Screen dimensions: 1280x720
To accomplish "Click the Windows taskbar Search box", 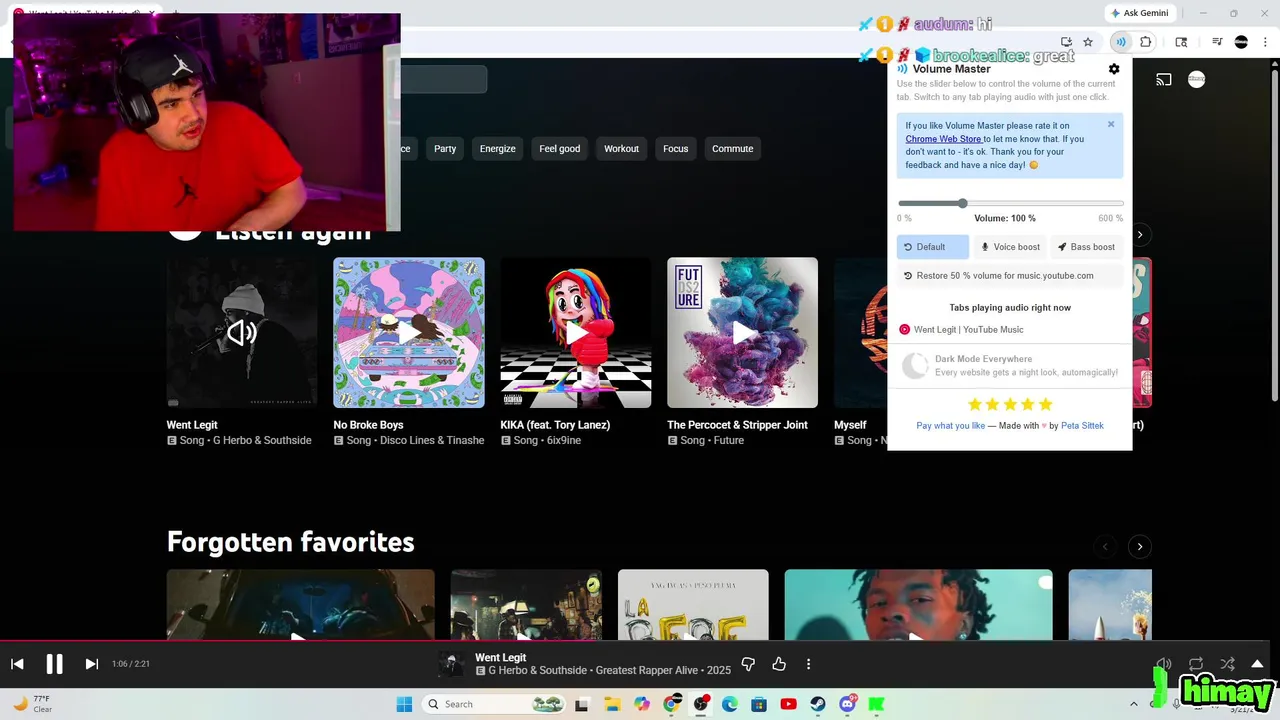I will [493, 704].
